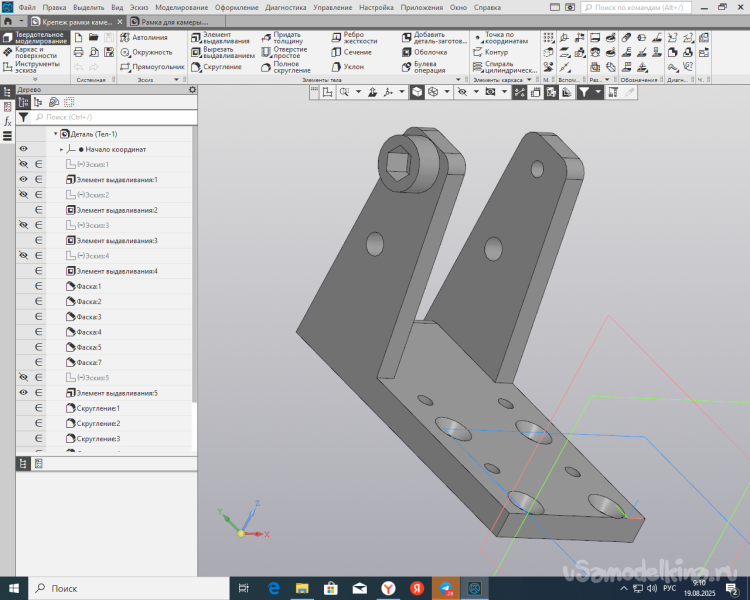
Task: Switch to the Рамка для камеры tab
Action: tap(170, 21)
